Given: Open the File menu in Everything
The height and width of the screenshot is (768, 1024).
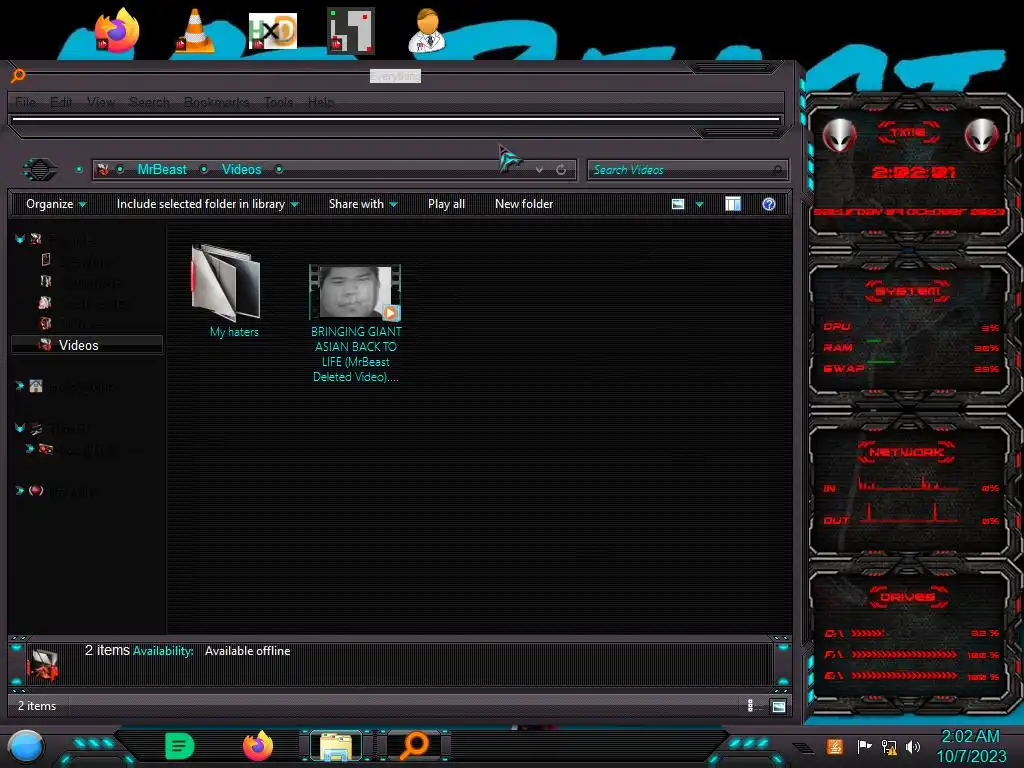Looking at the screenshot, I should (25, 102).
